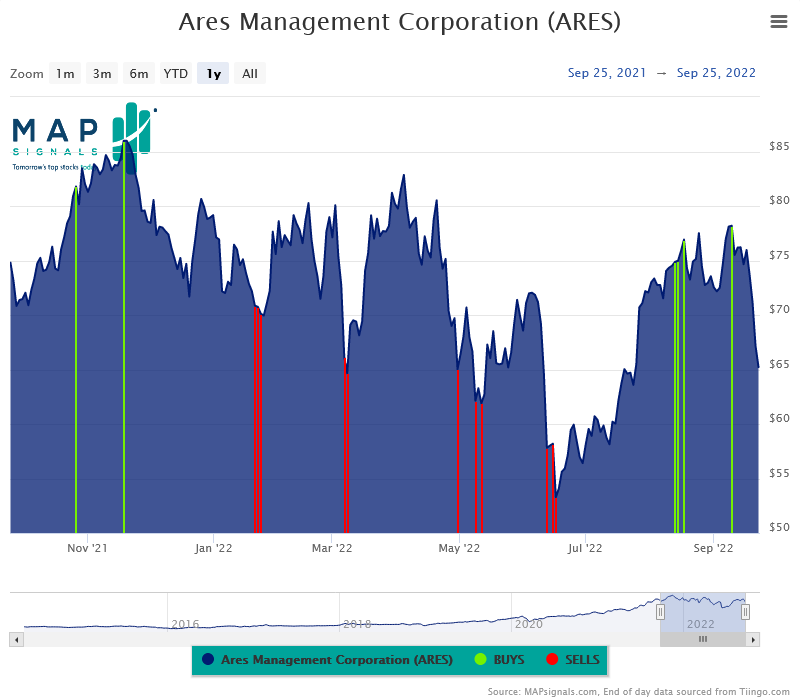Click the $85 price axis label
This screenshot has height=700, width=800.
pyautogui.click(x=779, y=146)
